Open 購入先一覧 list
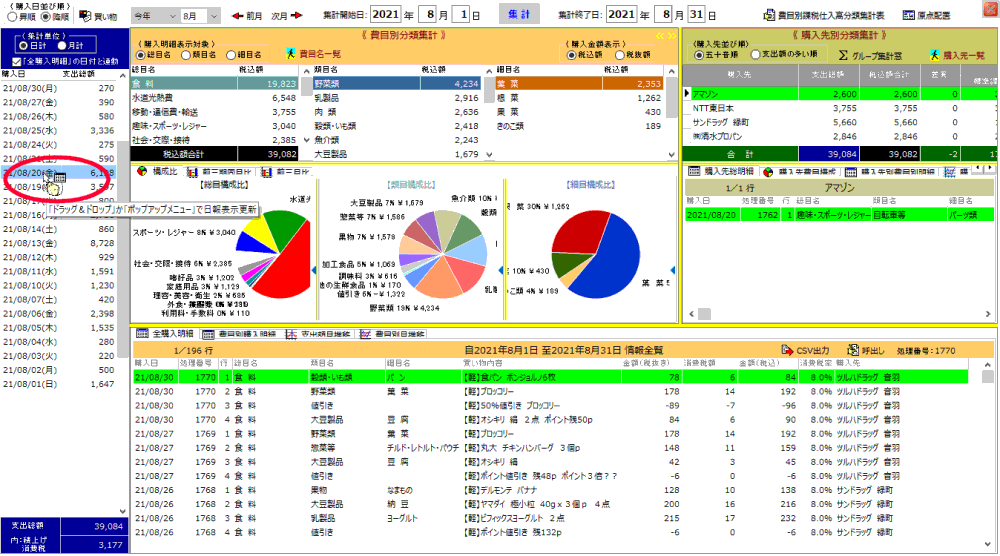The image size is (1000, 556). tap(959, 54)
